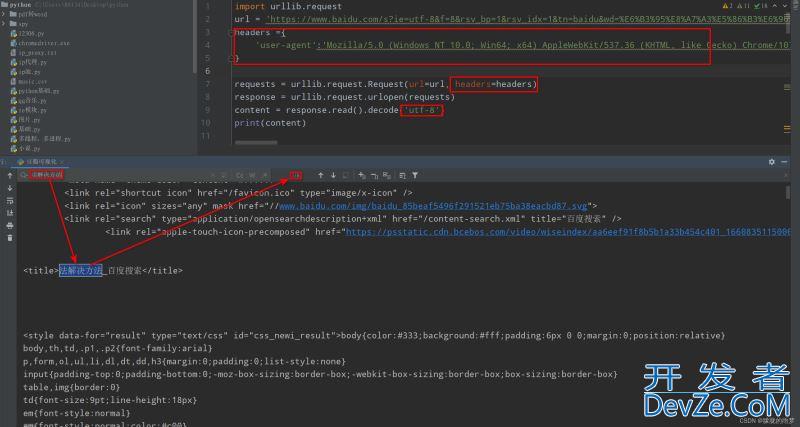Image resolution: width=800 pixels, height=427 pixels.
Task: Clear console with the trash icon
Action: click(x=10, y=238)
